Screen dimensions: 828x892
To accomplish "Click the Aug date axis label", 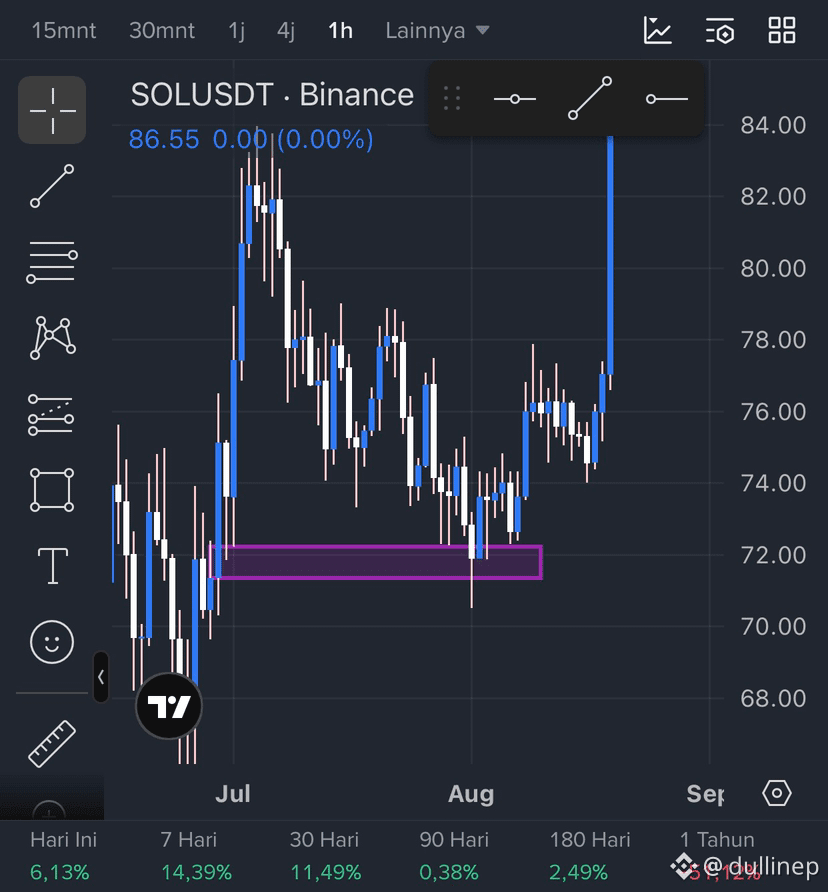I will point(471,794).
